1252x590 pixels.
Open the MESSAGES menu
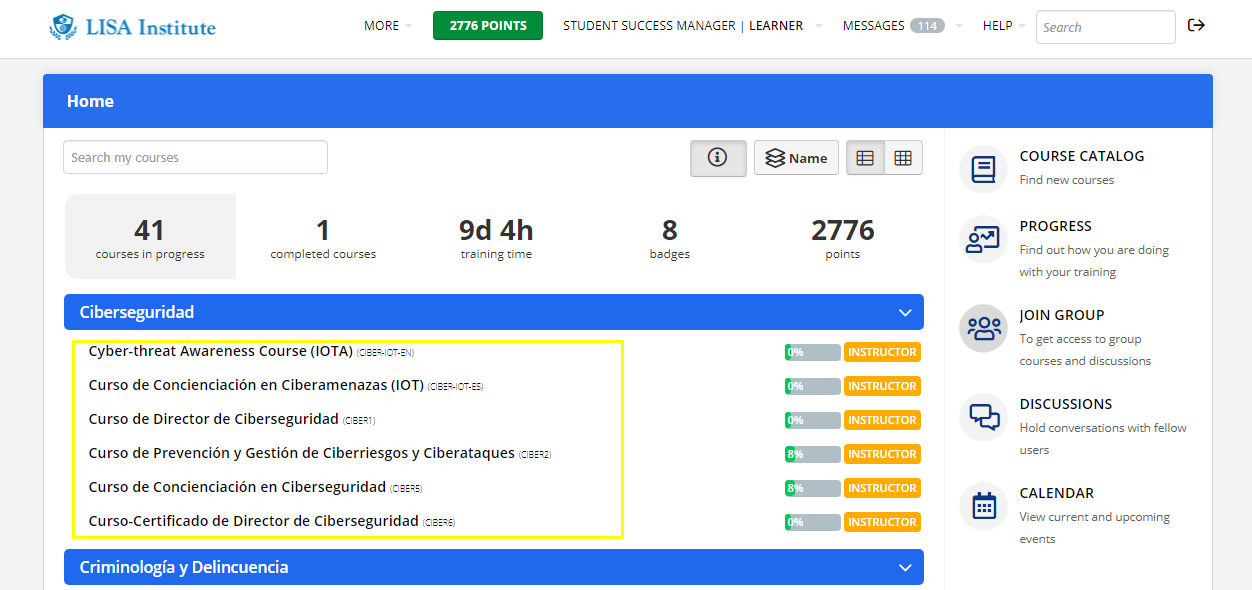(874, 26)
